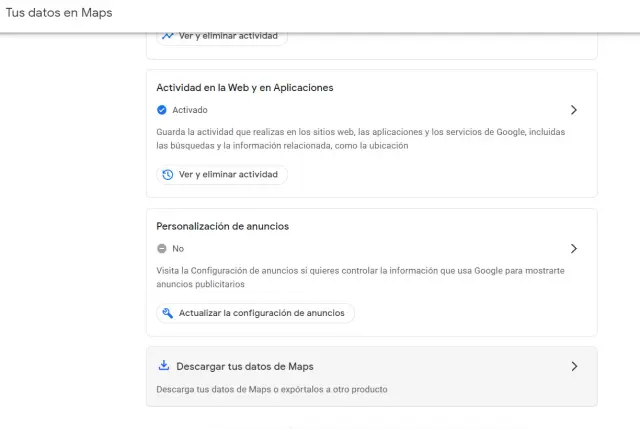Click the wrench icon for ad settings

click(168, 313)
